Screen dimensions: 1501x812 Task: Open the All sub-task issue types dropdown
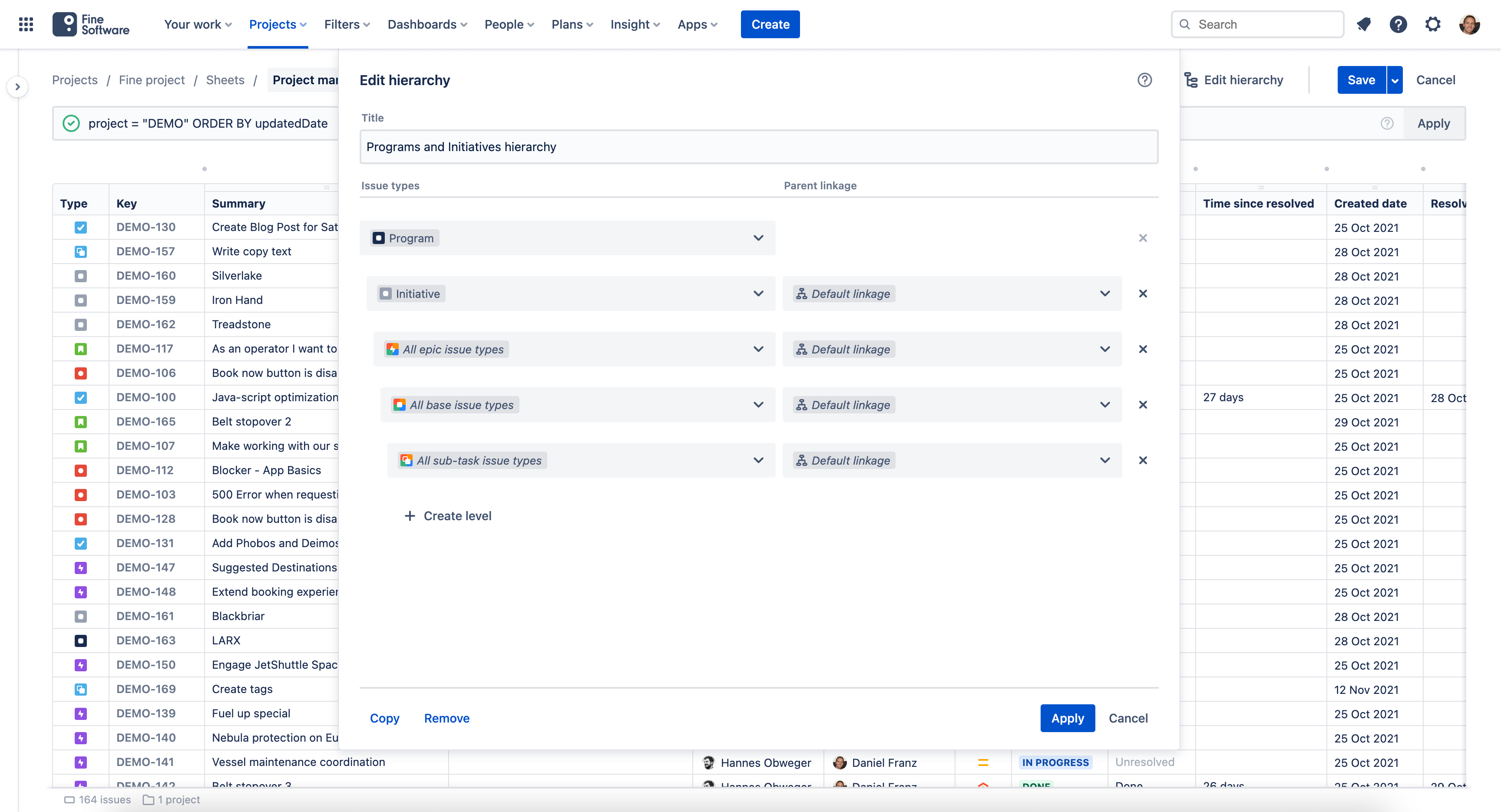click(581, 460)
